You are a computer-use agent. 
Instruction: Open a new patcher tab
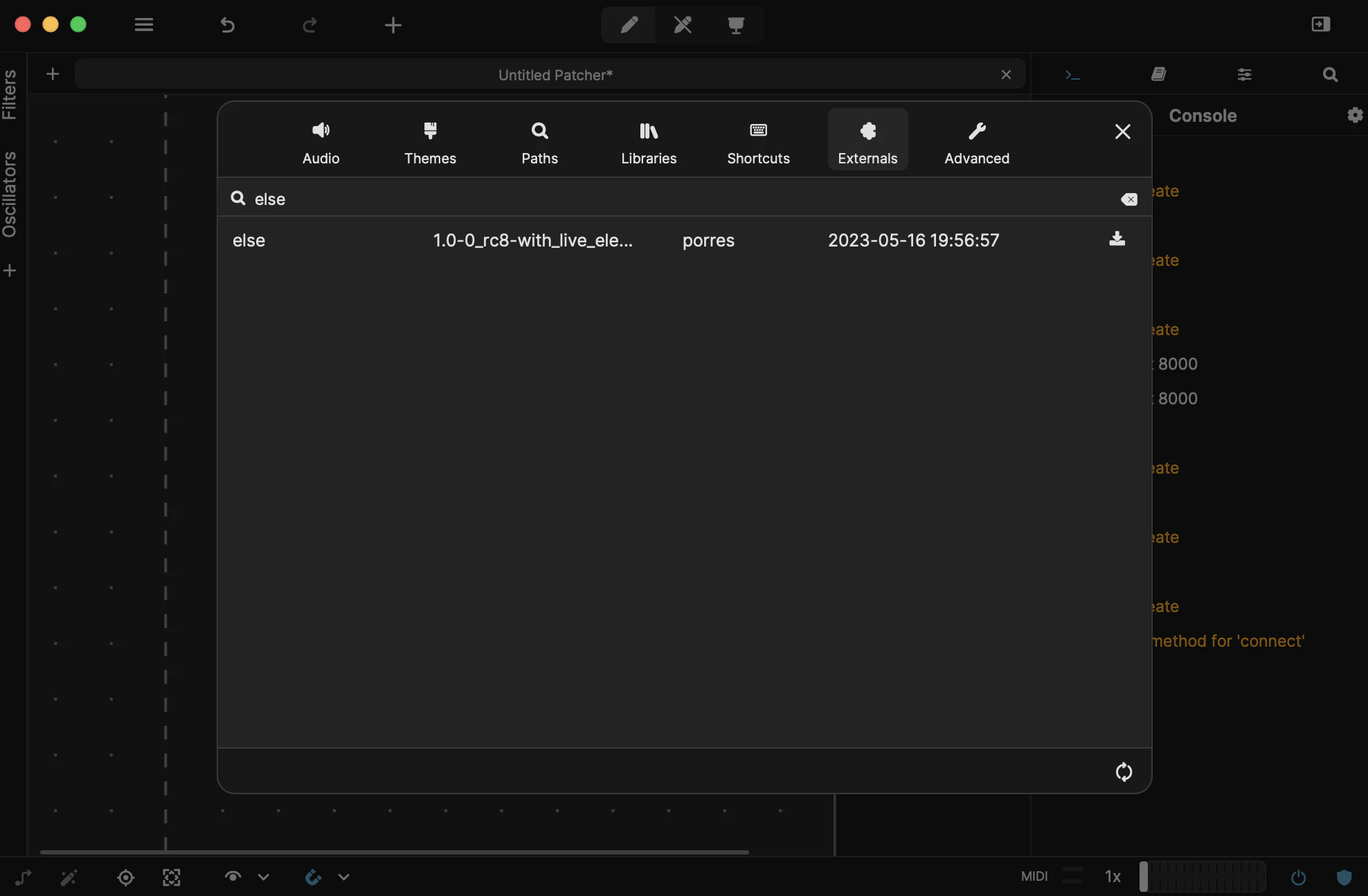tap(53, 74)
